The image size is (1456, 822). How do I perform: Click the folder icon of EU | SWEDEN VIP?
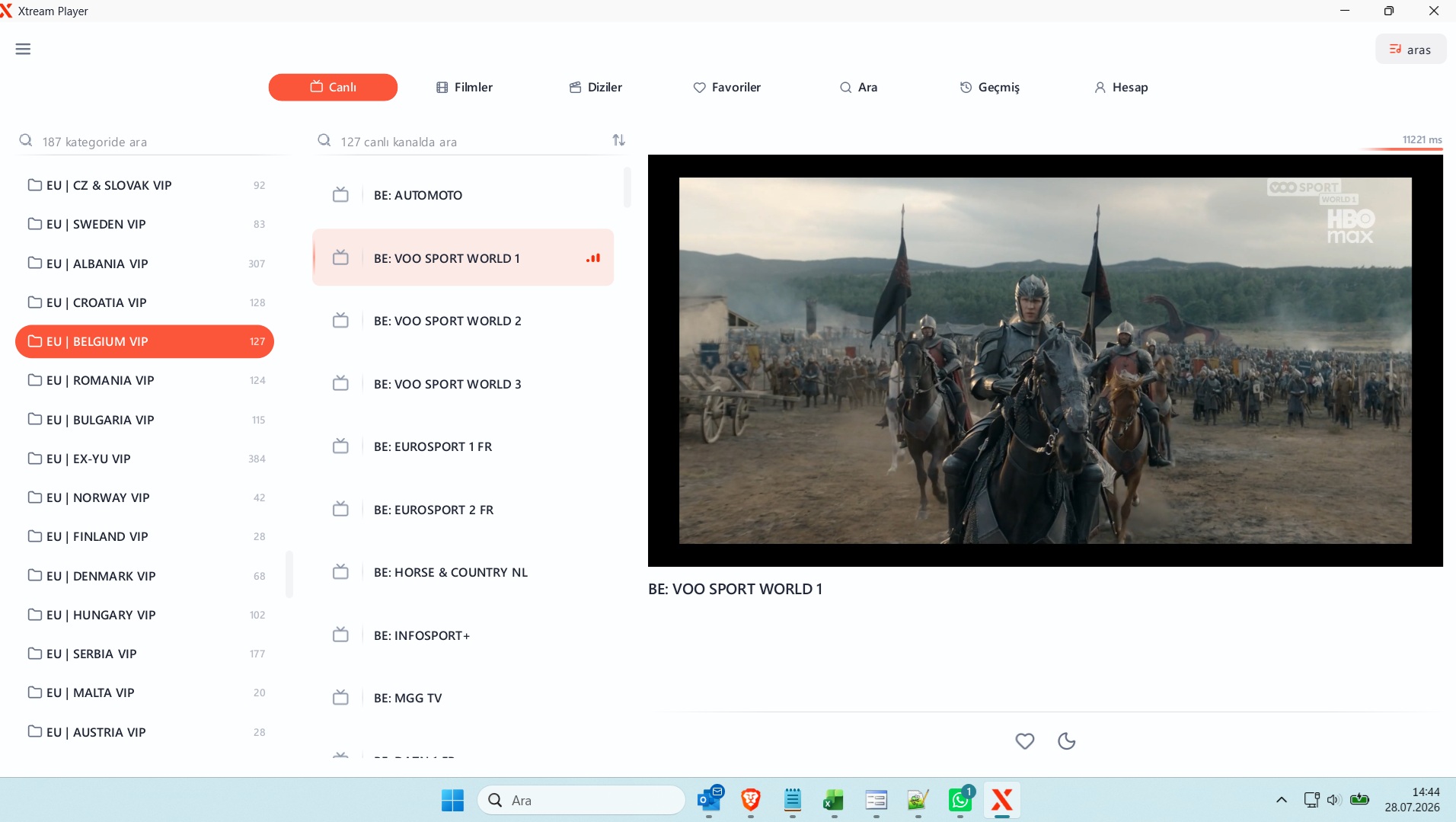coord(35,224)
